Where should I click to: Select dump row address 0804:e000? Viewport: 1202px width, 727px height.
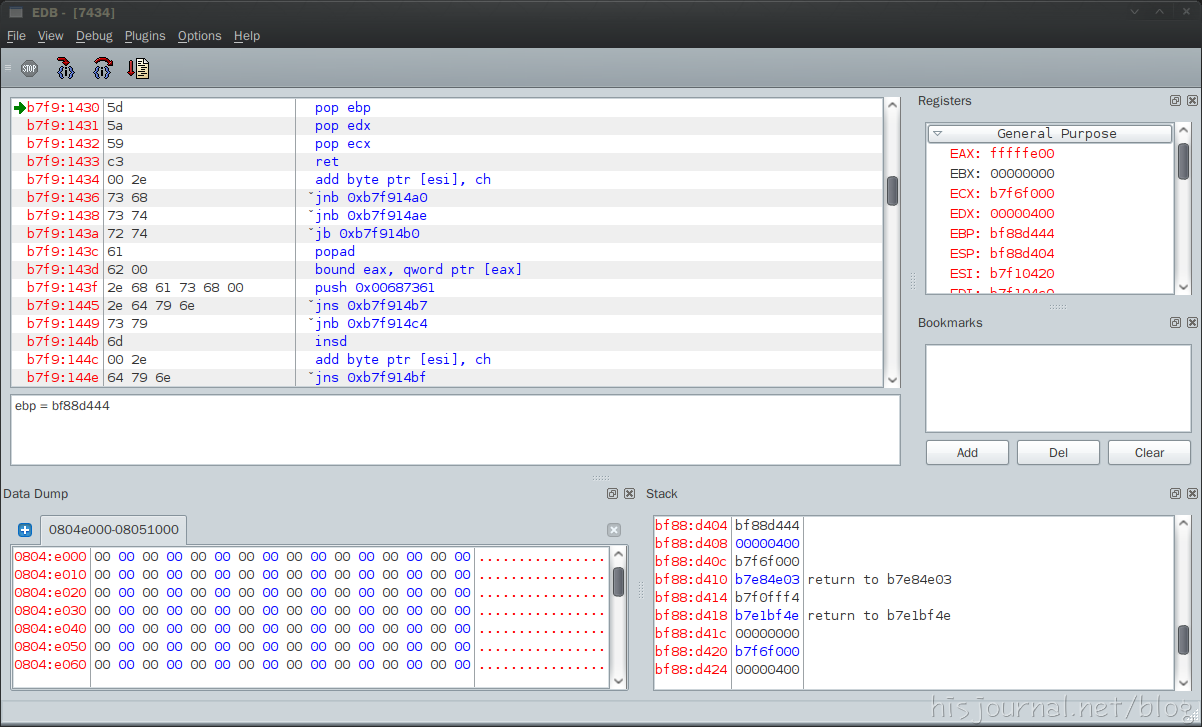pos(50,557)
